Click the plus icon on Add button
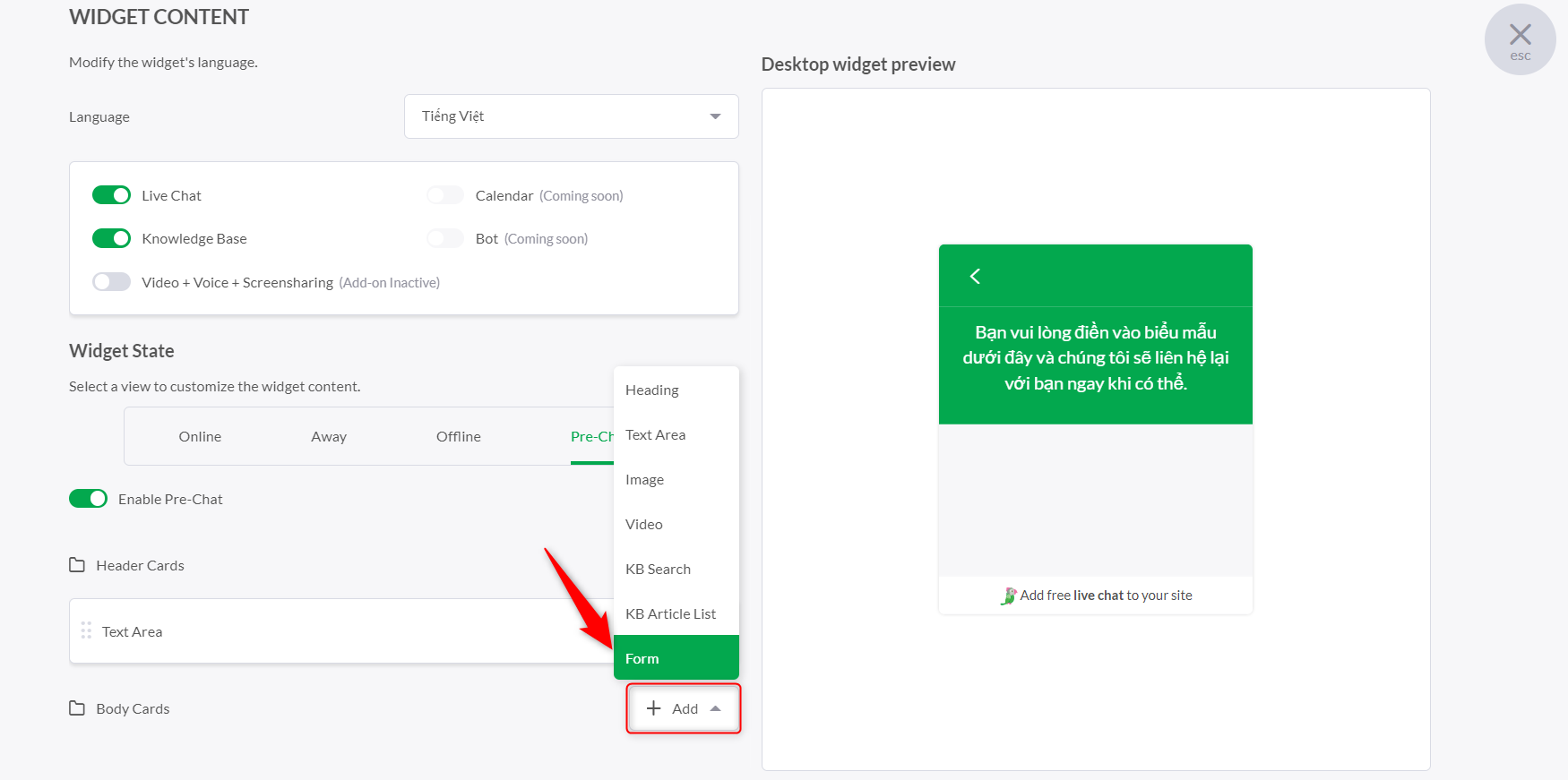Image resolution: width=1568 pixels, height=780 pixels. pyautogui.click(x=654, y=708)
